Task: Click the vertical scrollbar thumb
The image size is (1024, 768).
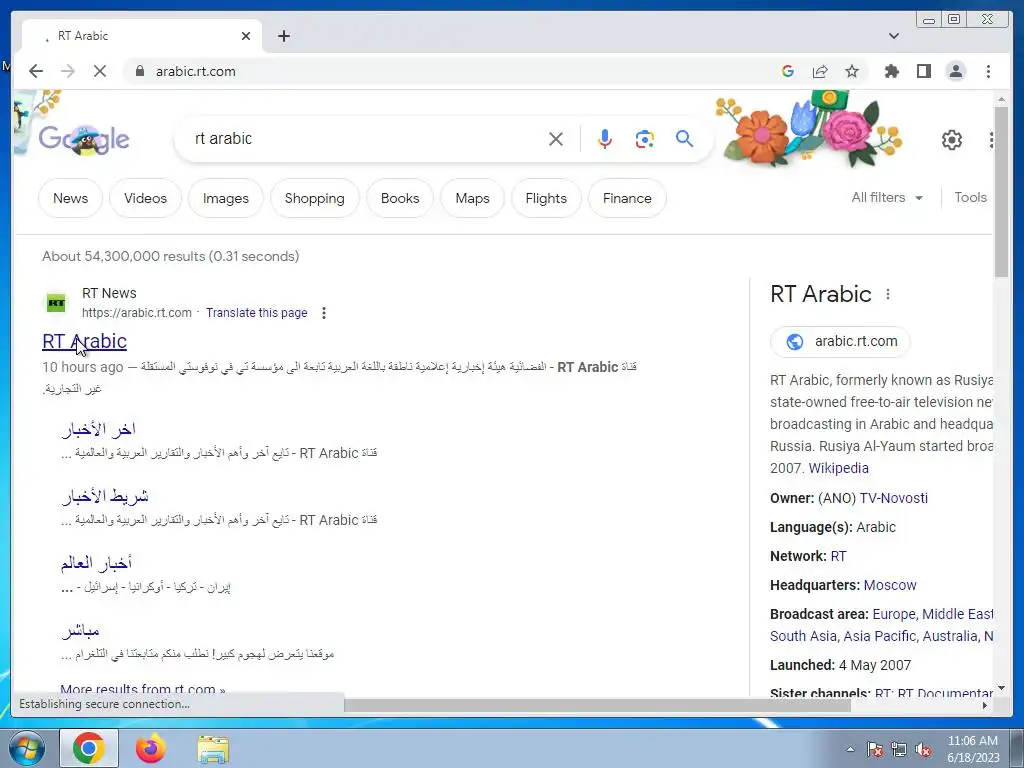Action: click(x=1002, y=191)
